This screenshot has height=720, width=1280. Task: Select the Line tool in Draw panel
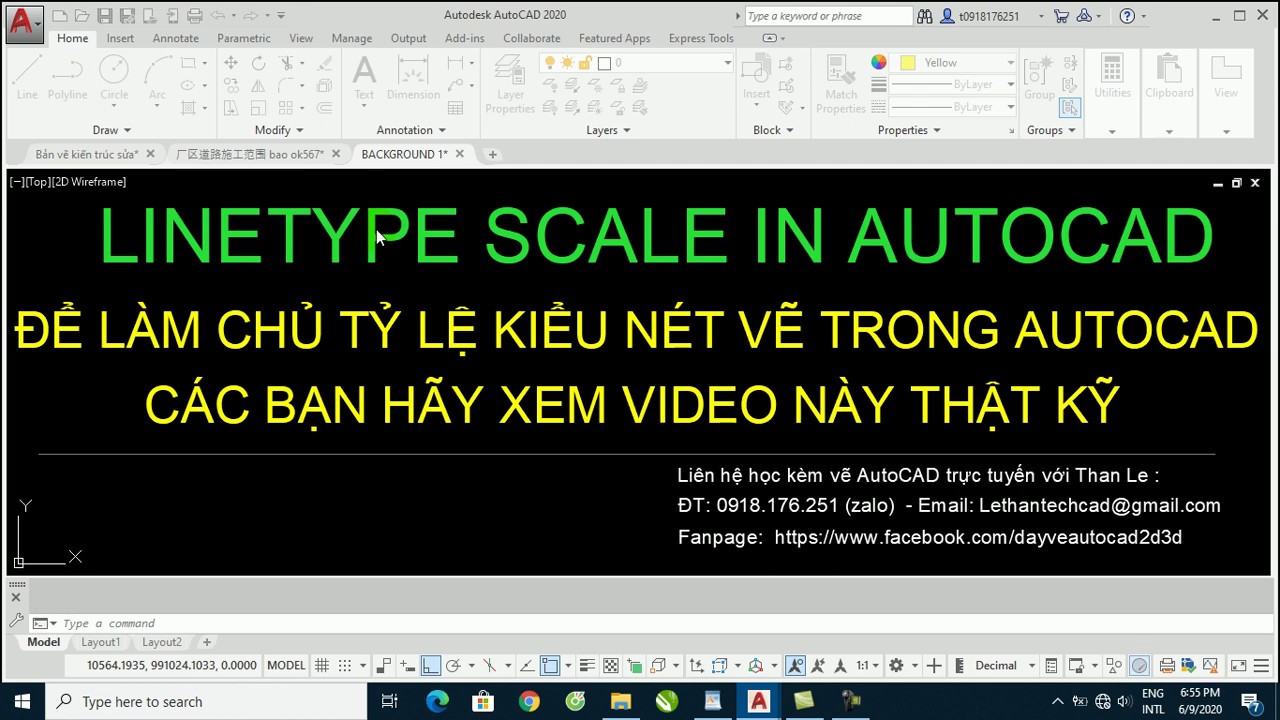point(27,77)
